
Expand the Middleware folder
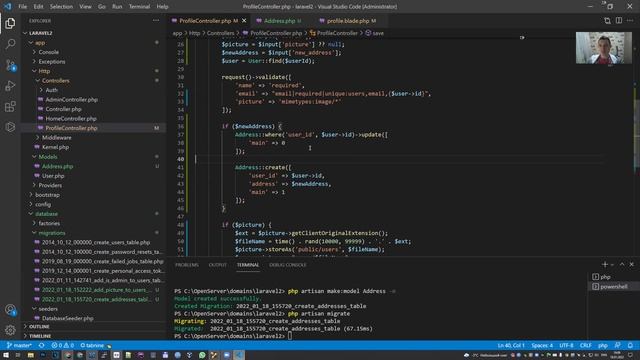click(x=56, y=138)
